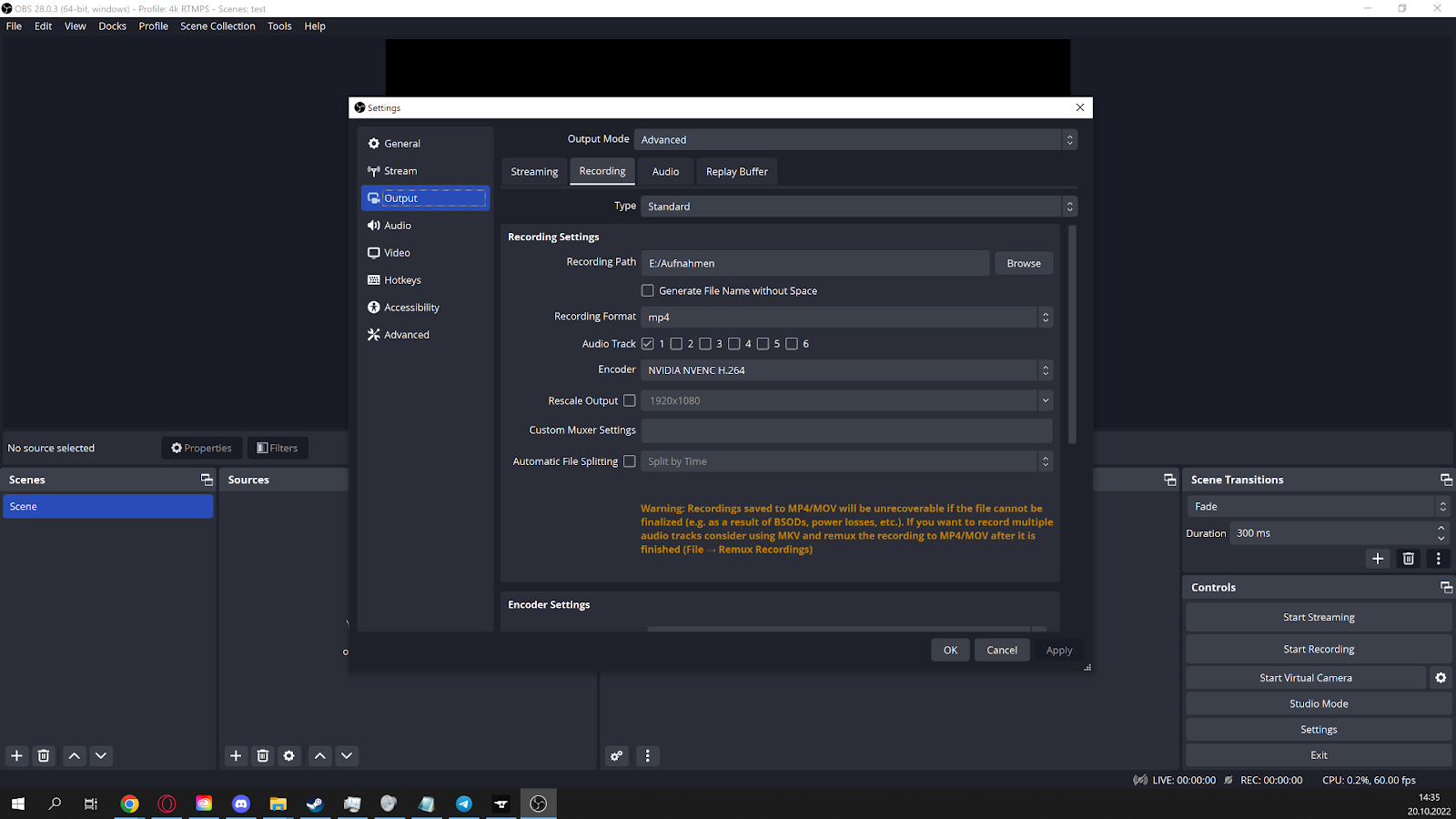This screenshot has width=1456, height=819.
Task: Move source up with arrow icon
Action: pyautogui.click(x=320, y=755)
